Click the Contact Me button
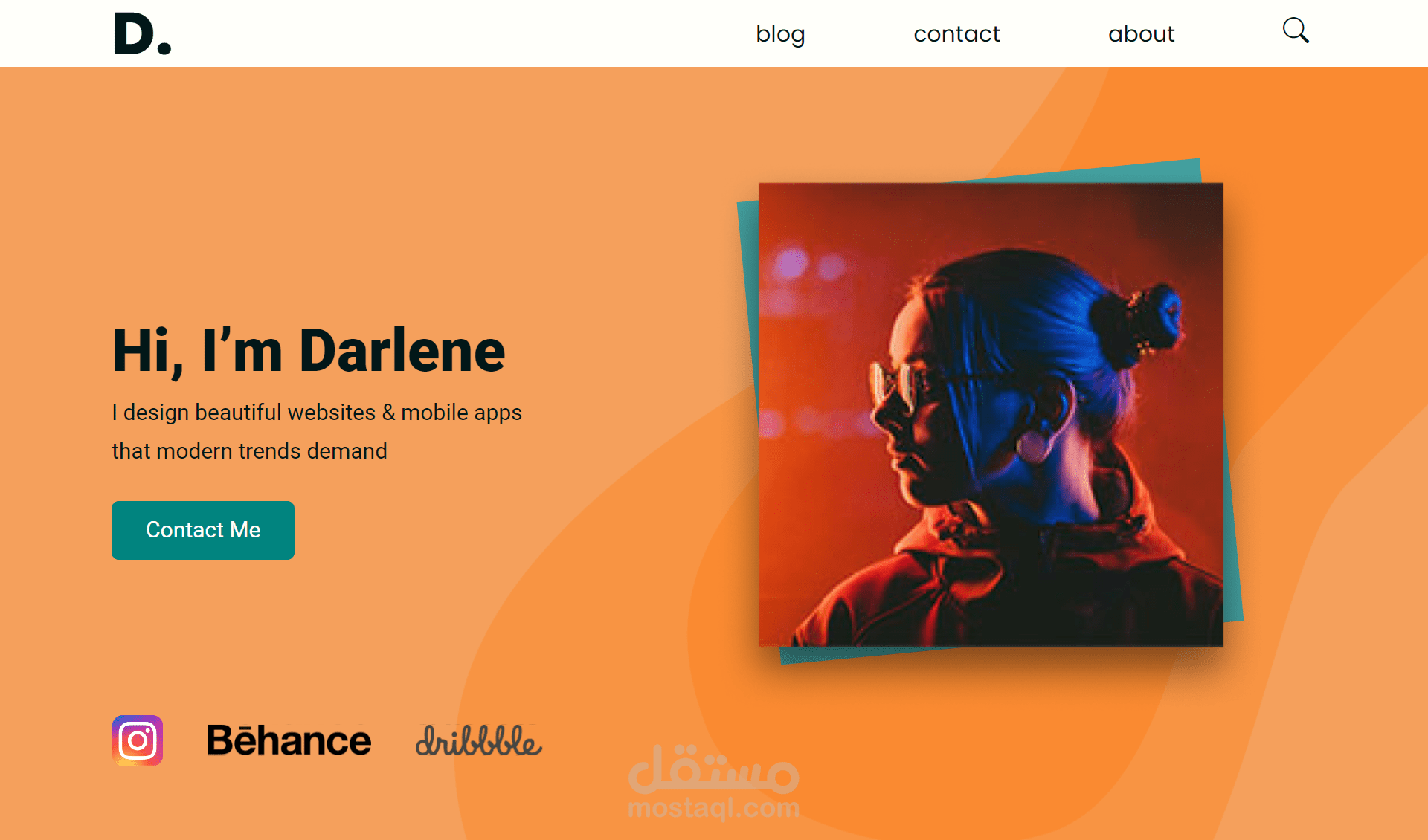 [203, 530]
